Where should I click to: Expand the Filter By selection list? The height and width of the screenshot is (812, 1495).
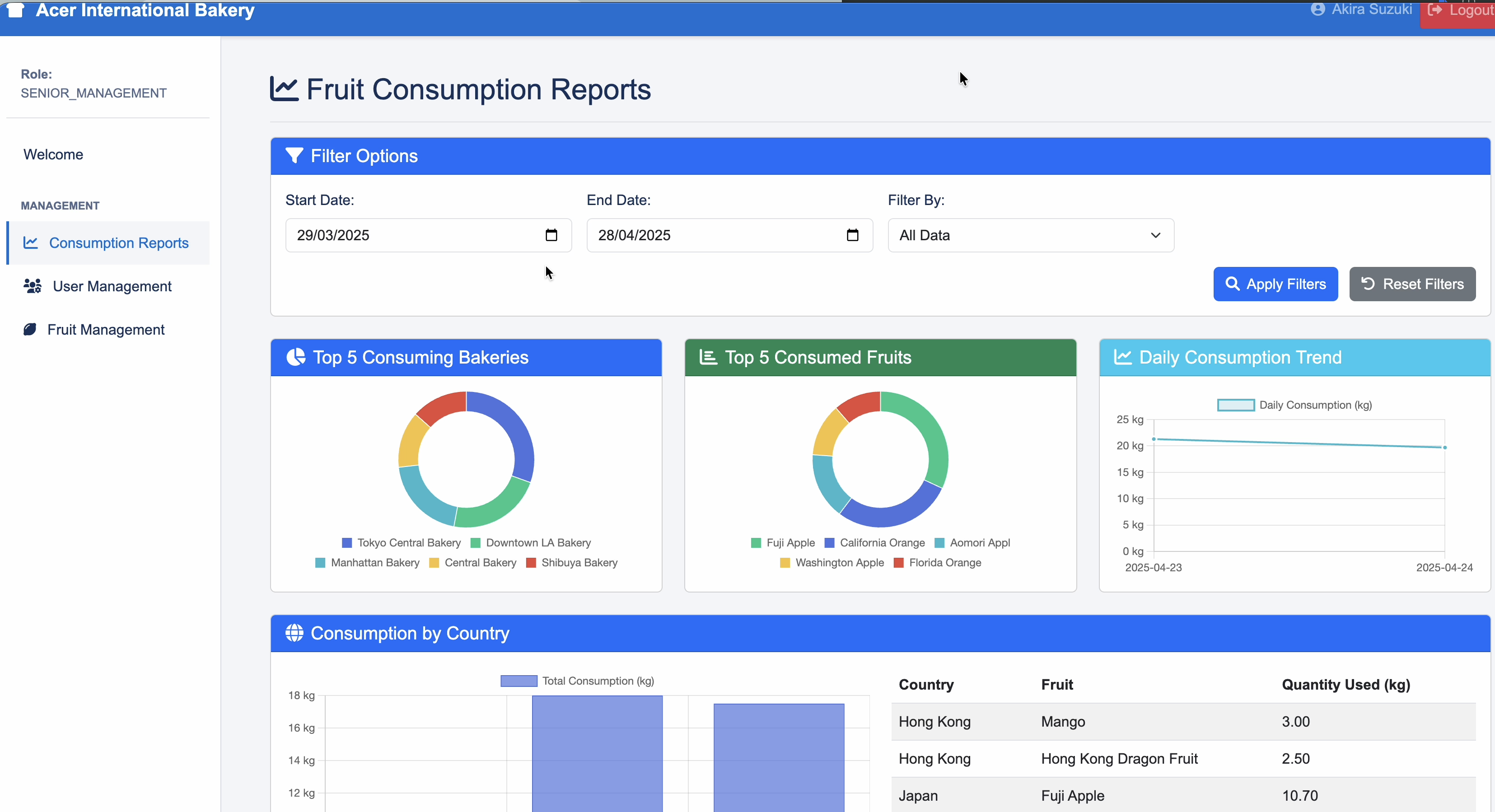(x=1155, y=235)
